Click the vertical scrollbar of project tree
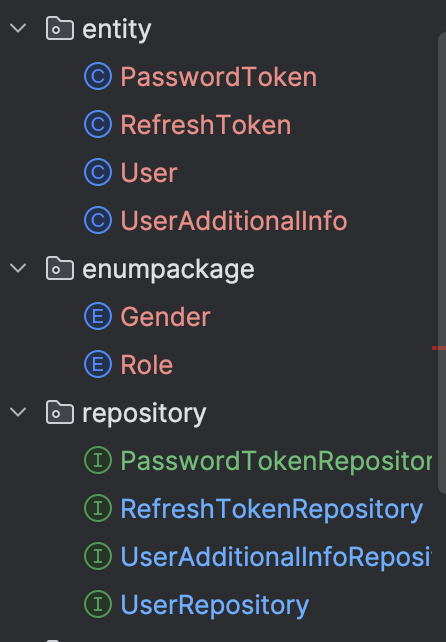446x642 pixels. pos(442,262)
